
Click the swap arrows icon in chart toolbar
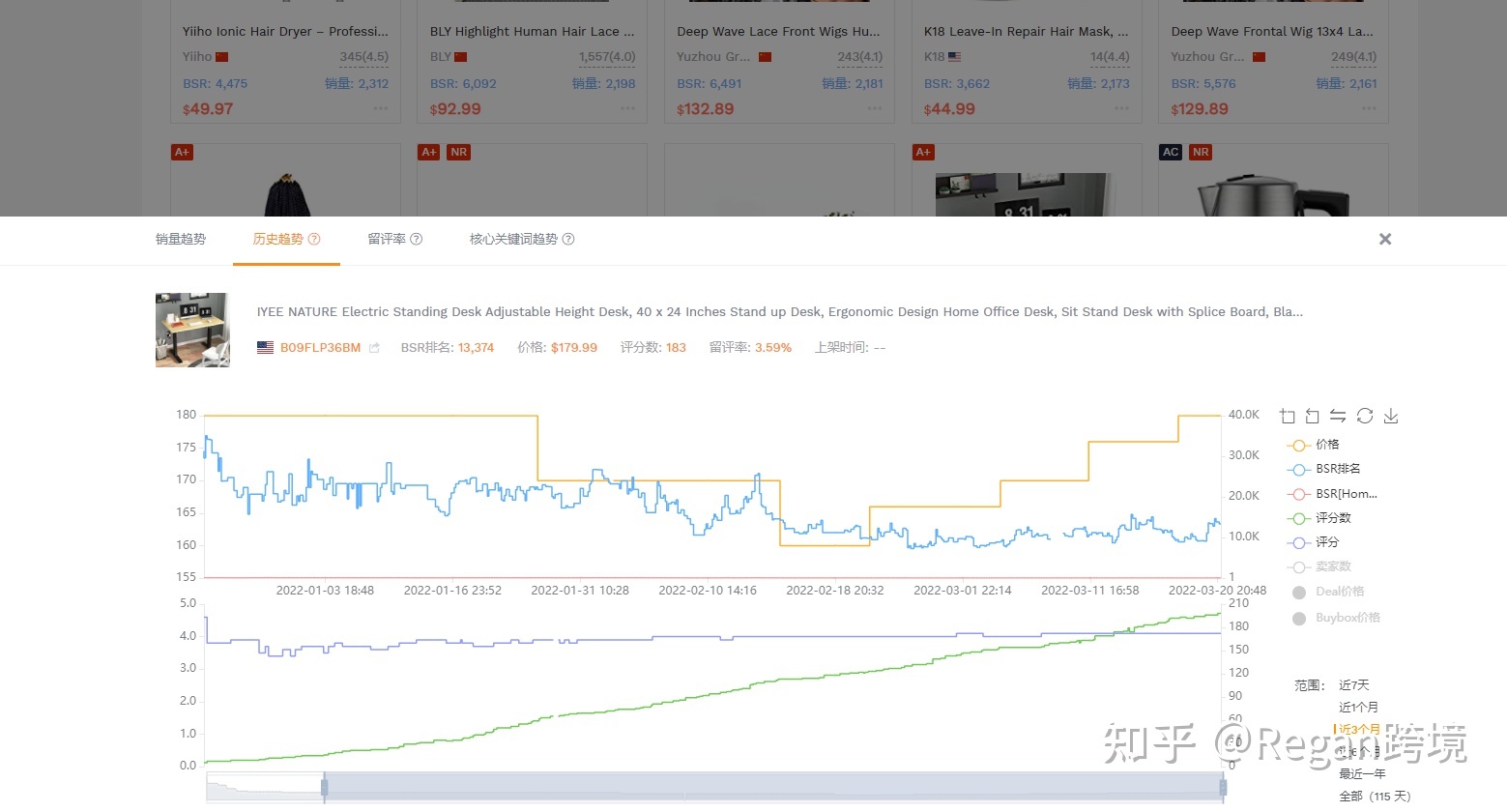(1338, 416)
